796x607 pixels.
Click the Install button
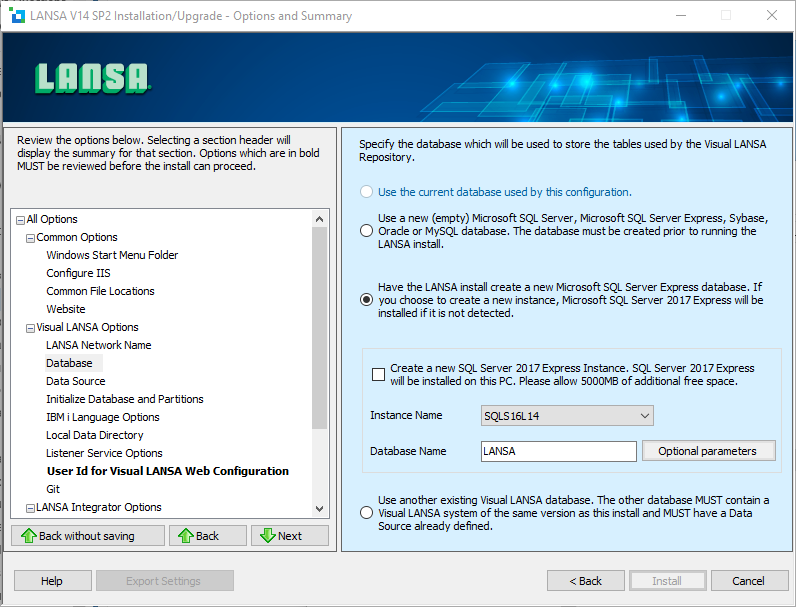668,581
